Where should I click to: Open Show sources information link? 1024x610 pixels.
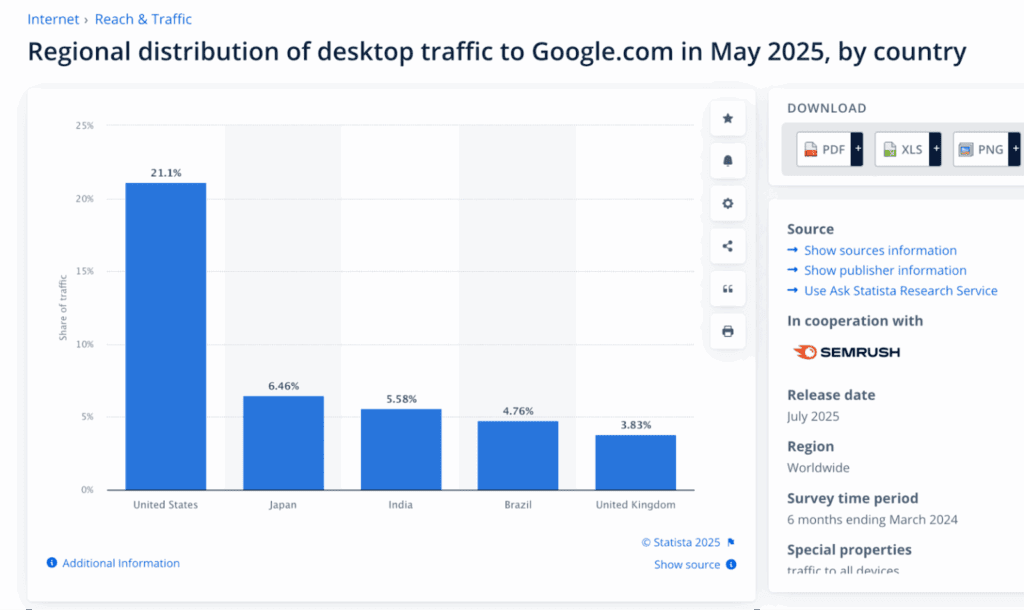point(880,250)
